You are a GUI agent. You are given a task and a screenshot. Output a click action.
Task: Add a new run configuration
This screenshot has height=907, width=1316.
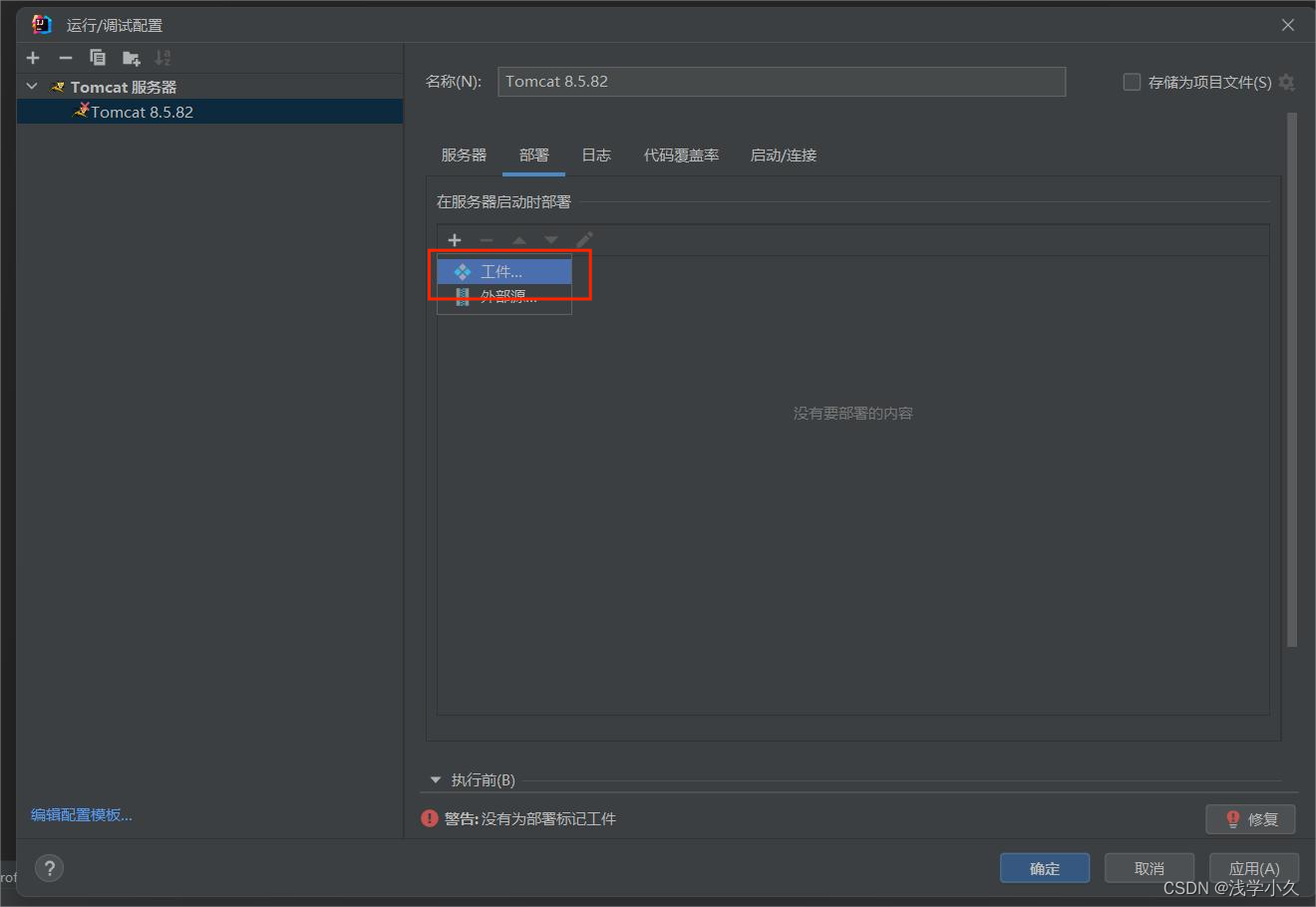(x=33, y=58)
